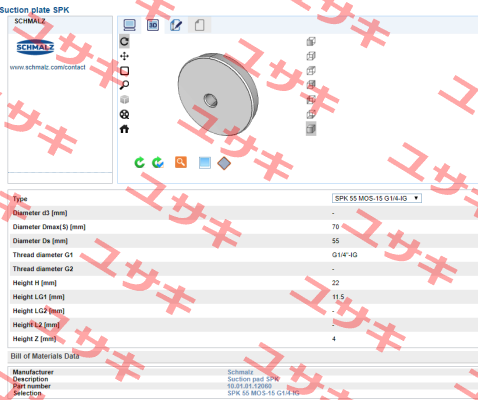Select the pan move arrows tool

pos(124,56)
